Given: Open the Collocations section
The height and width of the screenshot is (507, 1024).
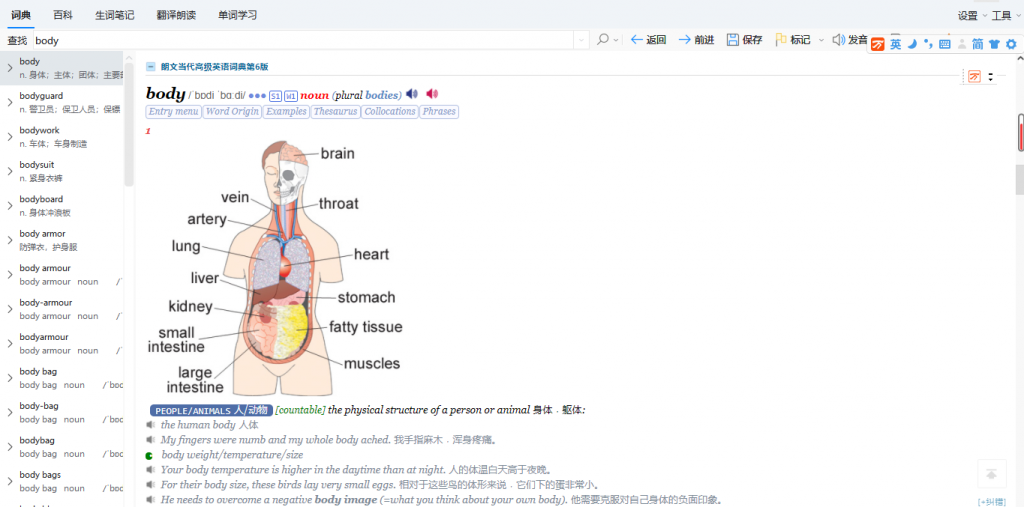Looking at the screenshot, I should 390,112.
